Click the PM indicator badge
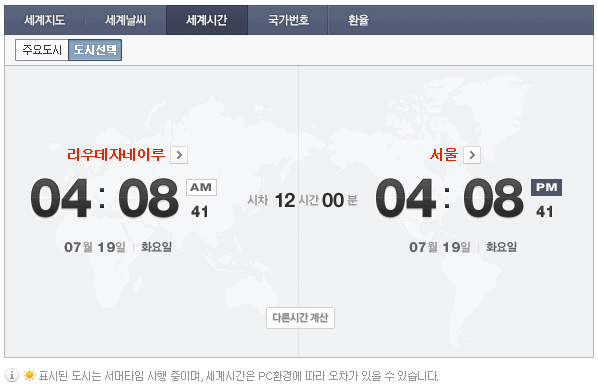This screenshot has height=387, width=598. pyautogui.click(x=546, y=187)
